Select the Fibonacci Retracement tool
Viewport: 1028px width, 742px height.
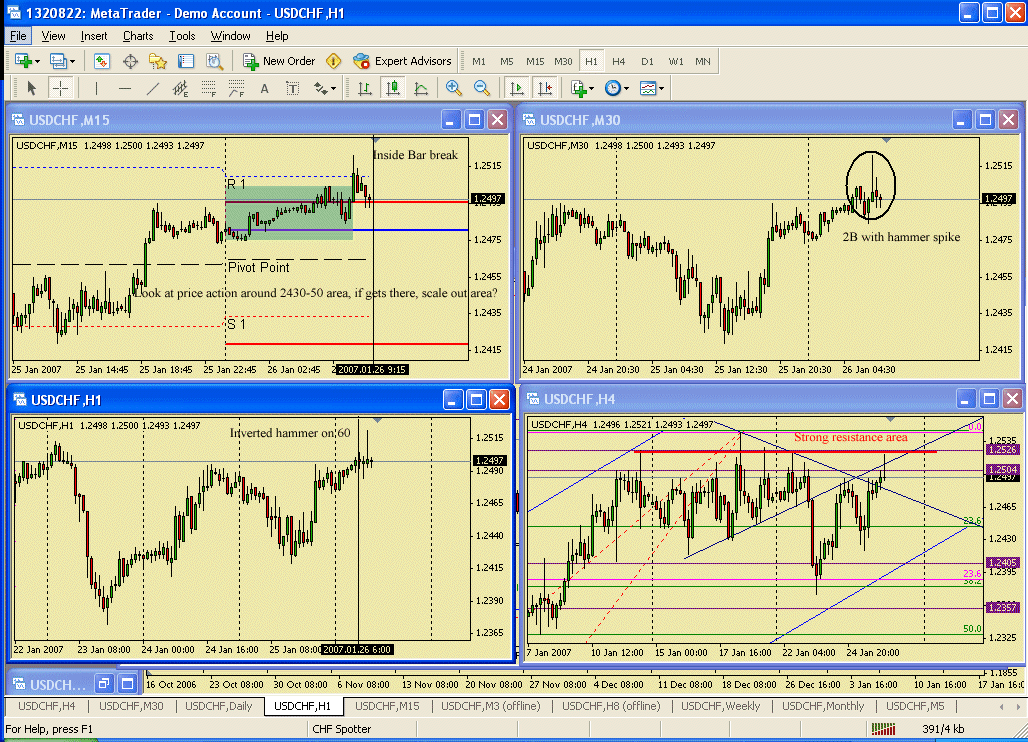click(208, 88)
